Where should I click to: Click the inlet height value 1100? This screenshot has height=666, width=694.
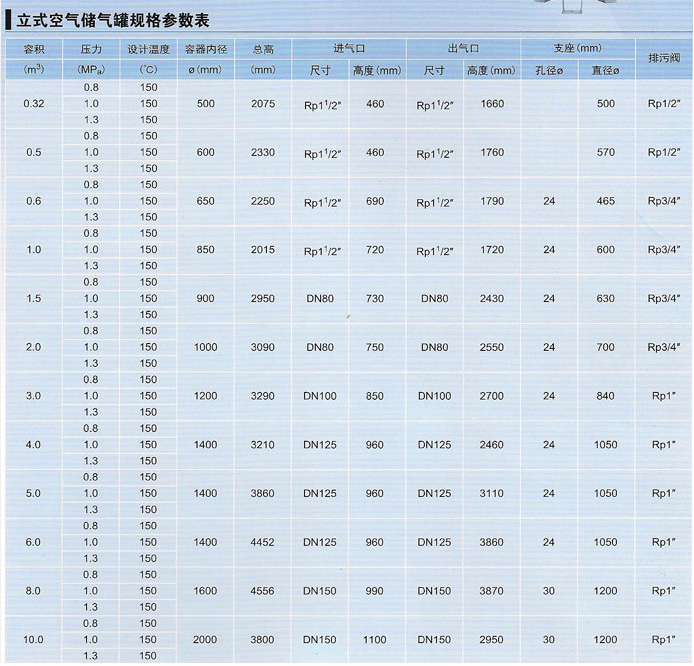tap(376, 640)
